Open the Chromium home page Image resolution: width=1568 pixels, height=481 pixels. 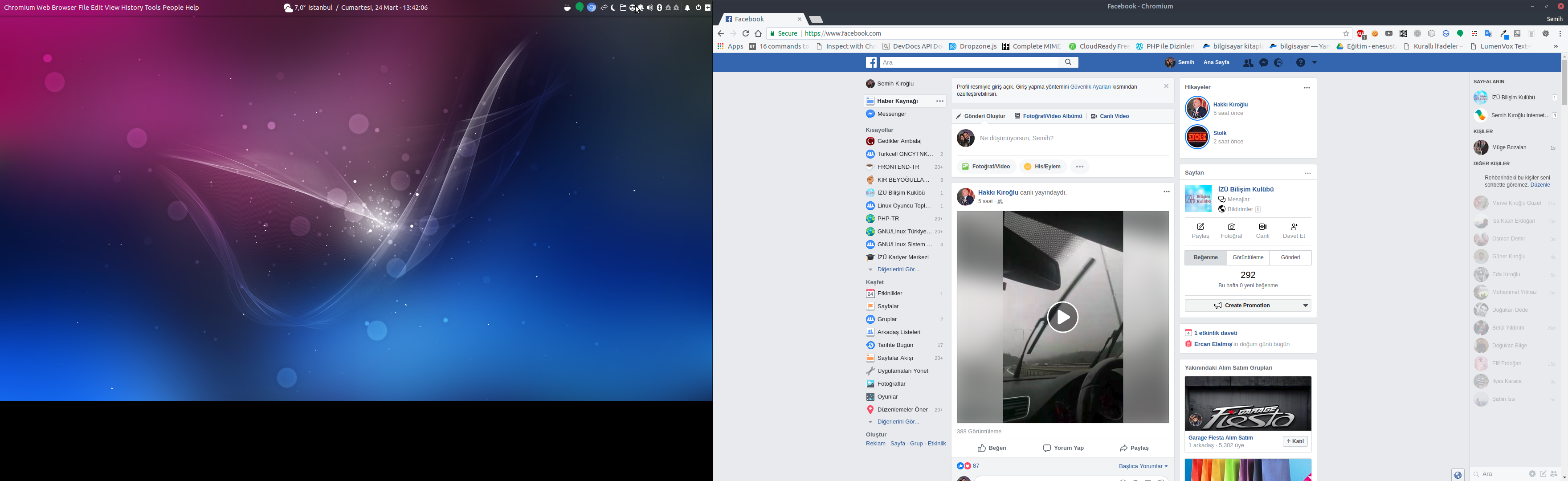pos(758,33)
